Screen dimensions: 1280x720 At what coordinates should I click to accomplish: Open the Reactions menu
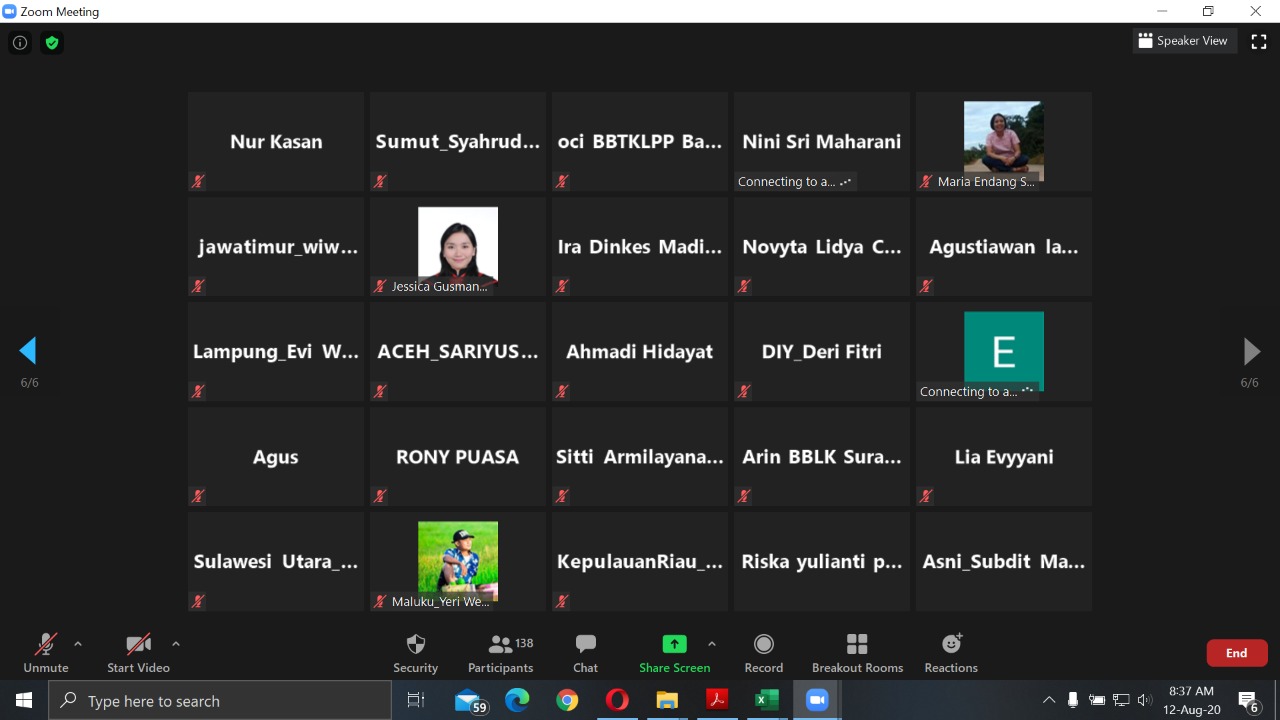(x=951, y=653)
